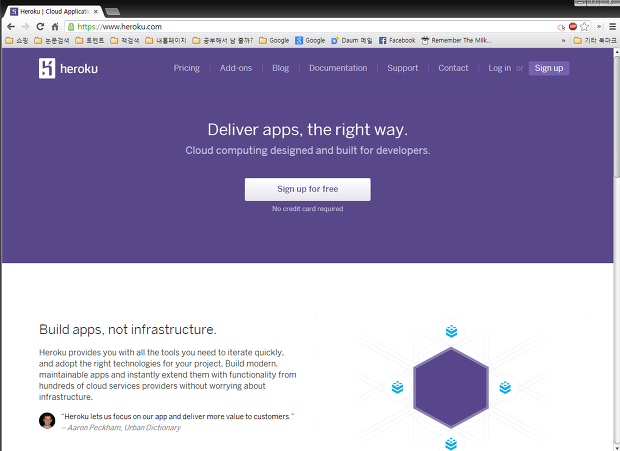Show hidden extensions via chevron in toolbar
This screenshot has height=451, width=620.
(599, 26)
